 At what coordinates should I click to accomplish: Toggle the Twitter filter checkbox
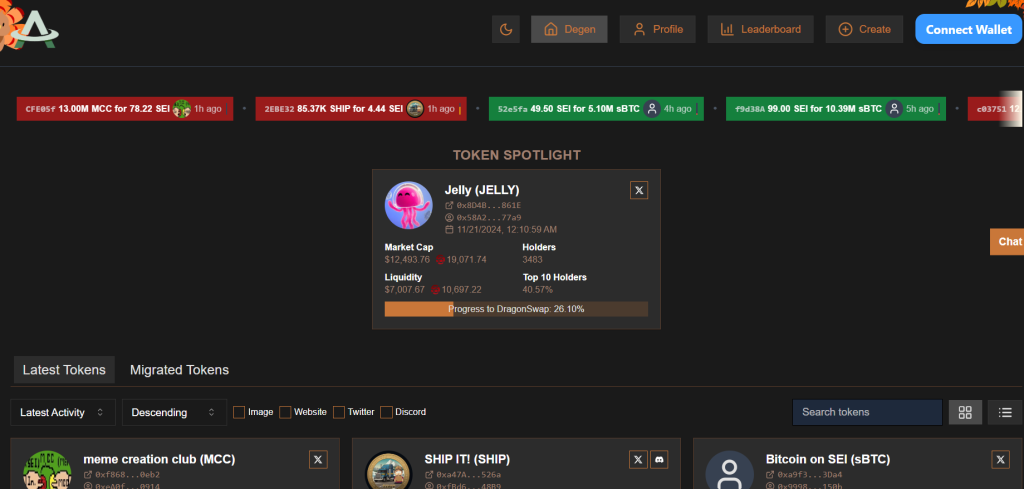click(x=339, y=412)
